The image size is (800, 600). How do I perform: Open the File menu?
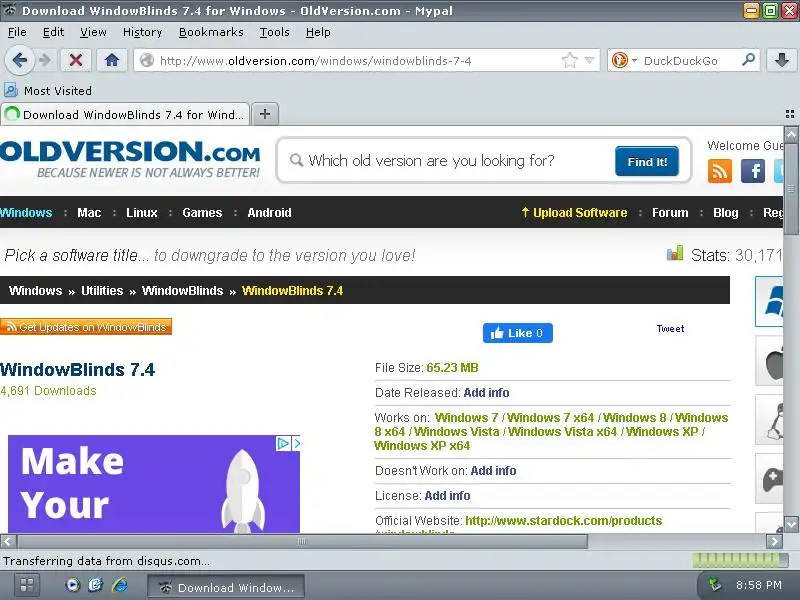click(17, 32)
